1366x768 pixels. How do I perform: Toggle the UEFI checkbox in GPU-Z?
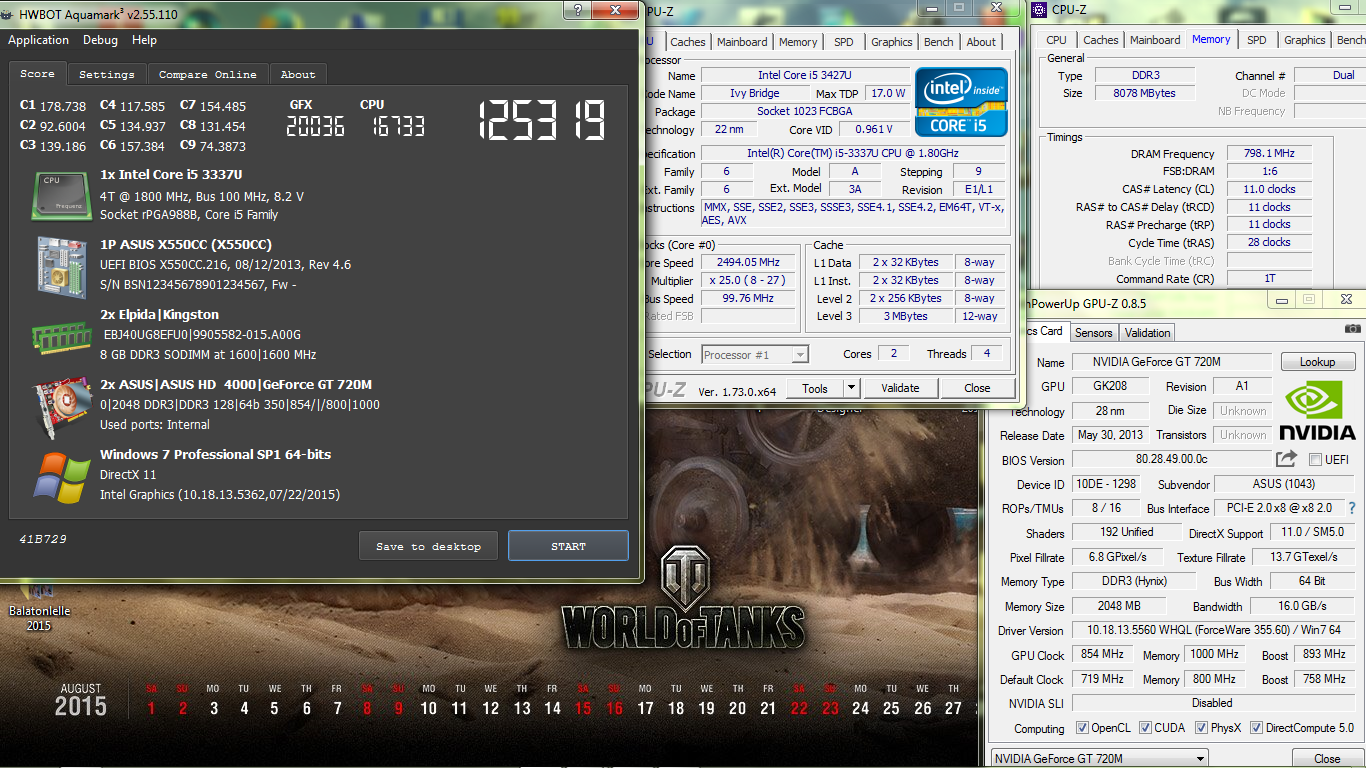click(1315, 460)
